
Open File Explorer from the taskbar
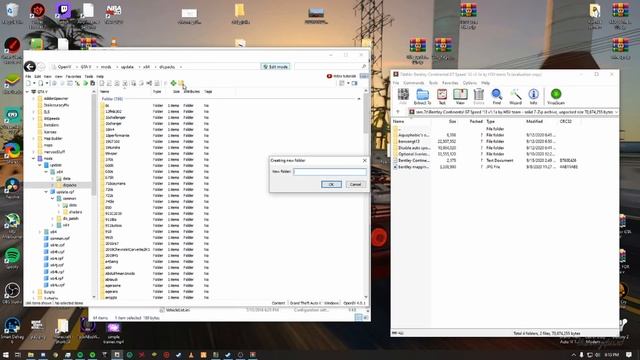[x=31, y=355]
